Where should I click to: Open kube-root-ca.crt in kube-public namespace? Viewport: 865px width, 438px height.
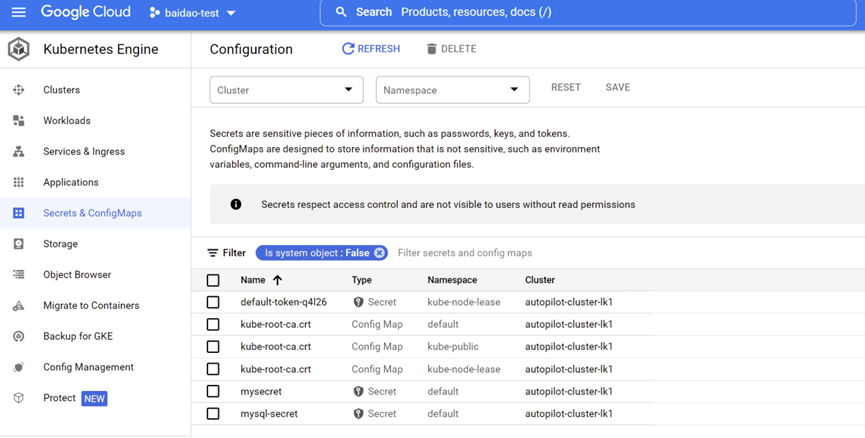275,346
